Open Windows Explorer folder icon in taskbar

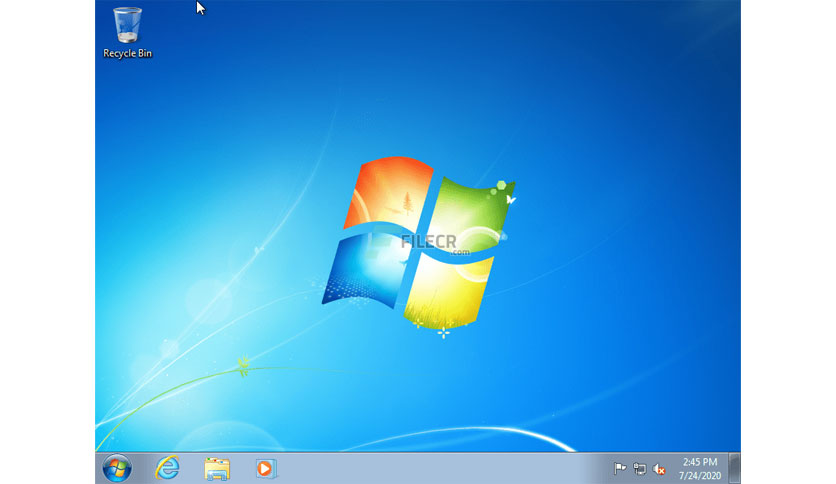[x=217, y=469]
